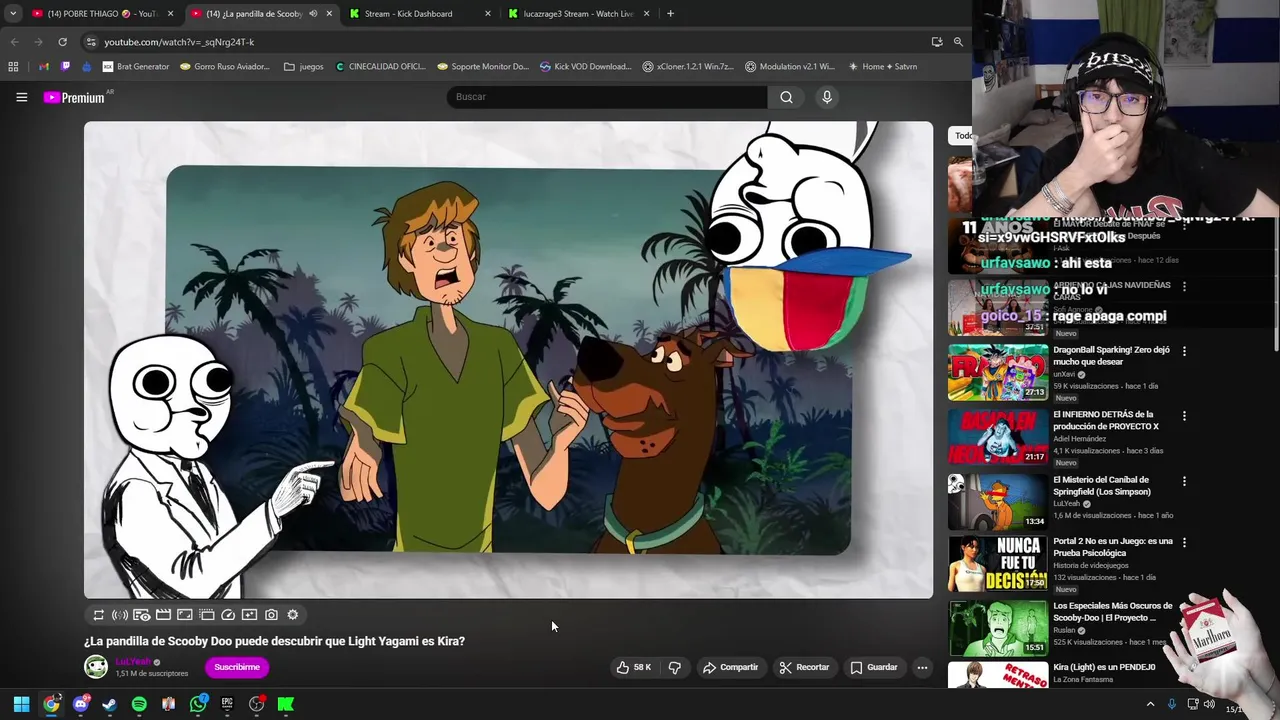Like the video with thumbs up

click(x=634, y=667)
